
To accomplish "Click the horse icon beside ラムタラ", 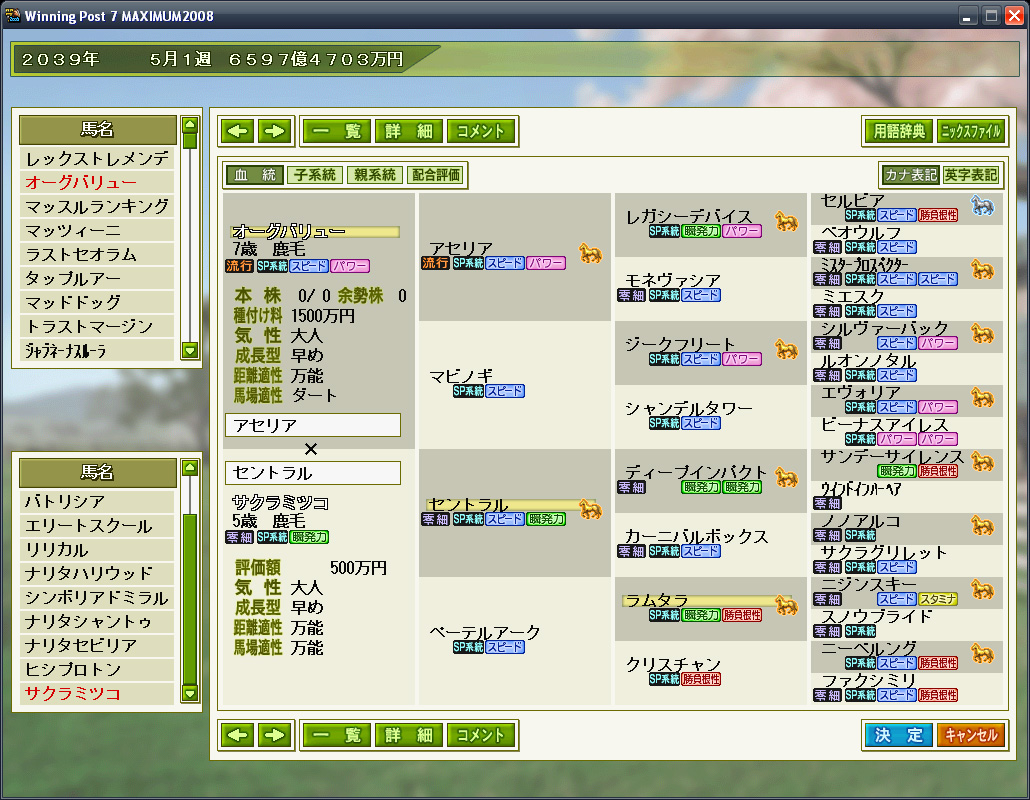I will [786, 605].
